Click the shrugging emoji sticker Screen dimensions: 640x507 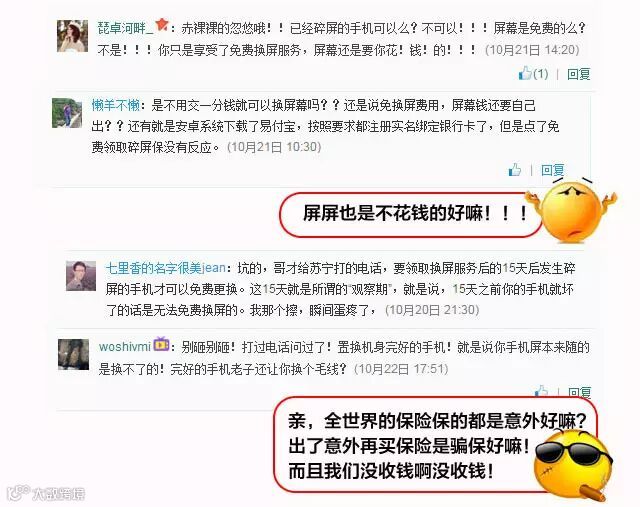pyautogui.click(x=571, y=209)
